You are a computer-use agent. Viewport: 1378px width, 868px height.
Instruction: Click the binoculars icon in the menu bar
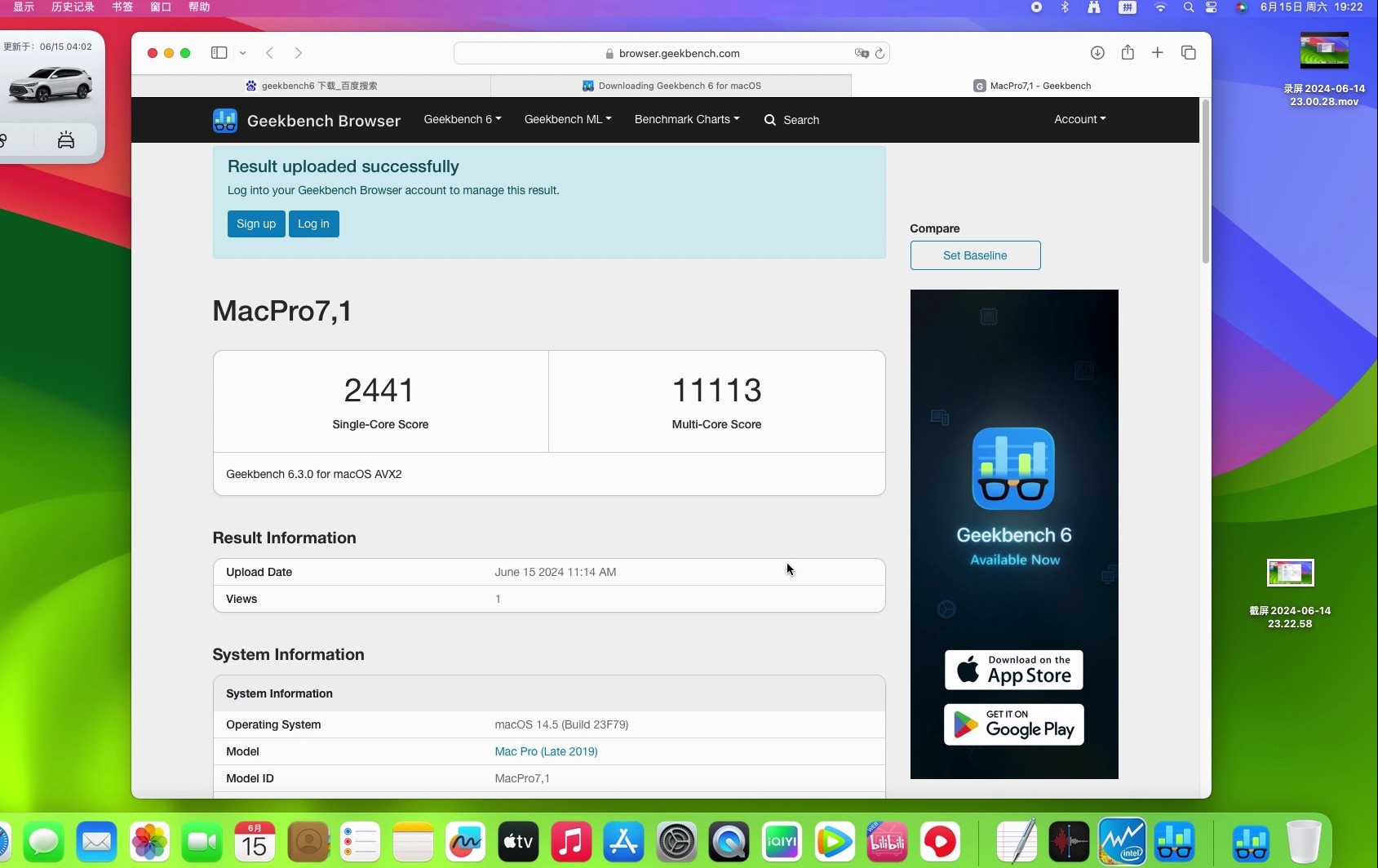1094,7
